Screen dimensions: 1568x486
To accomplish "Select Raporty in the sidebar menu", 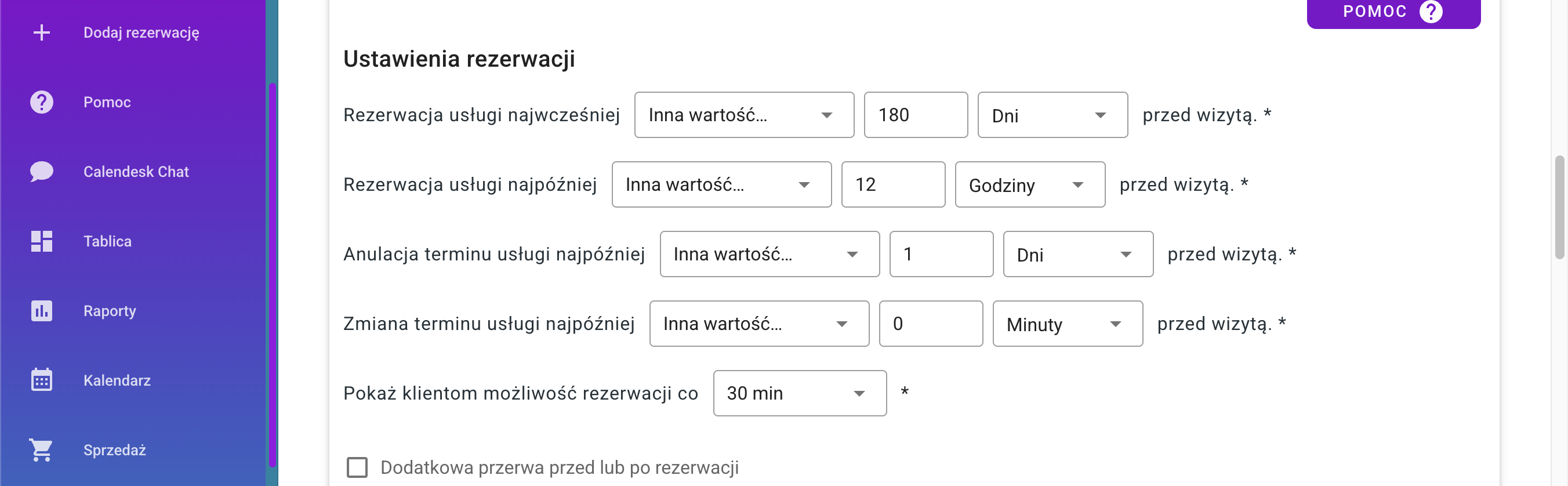I will point(110,311).
